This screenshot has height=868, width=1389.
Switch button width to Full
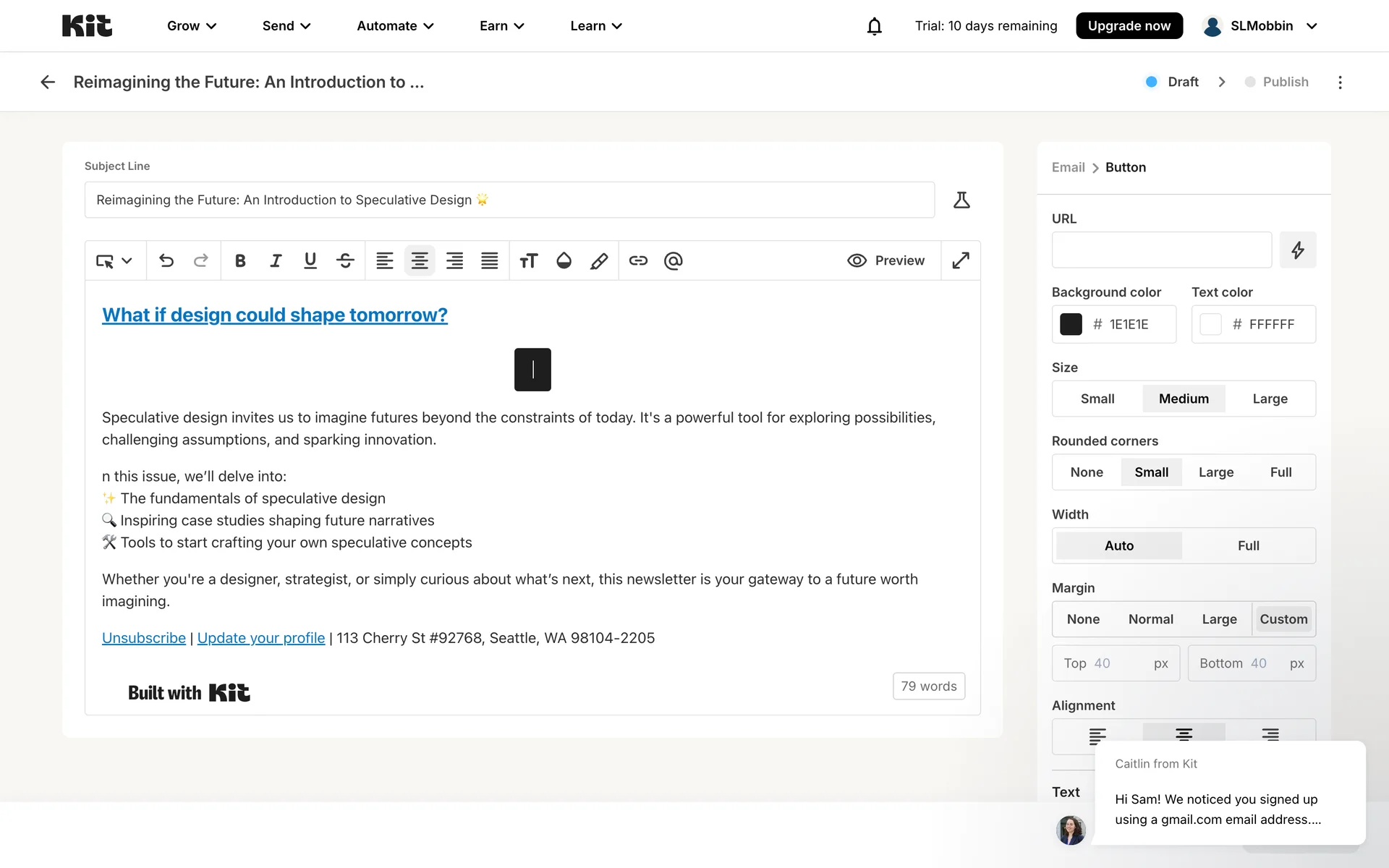pyautogui.click(x=1248, y=545)
